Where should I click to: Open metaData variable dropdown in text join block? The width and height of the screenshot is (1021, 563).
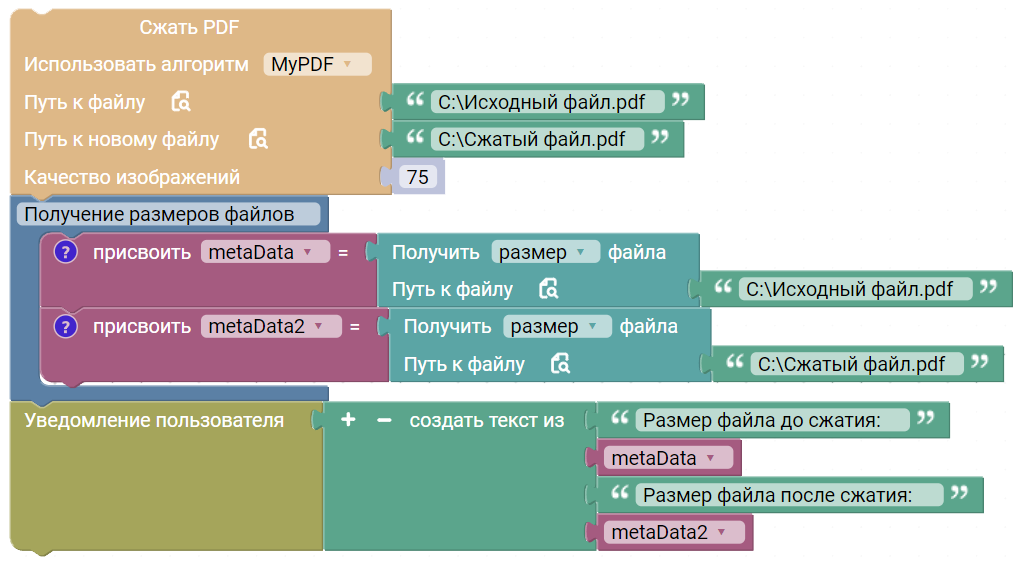(x=668, y=458)
